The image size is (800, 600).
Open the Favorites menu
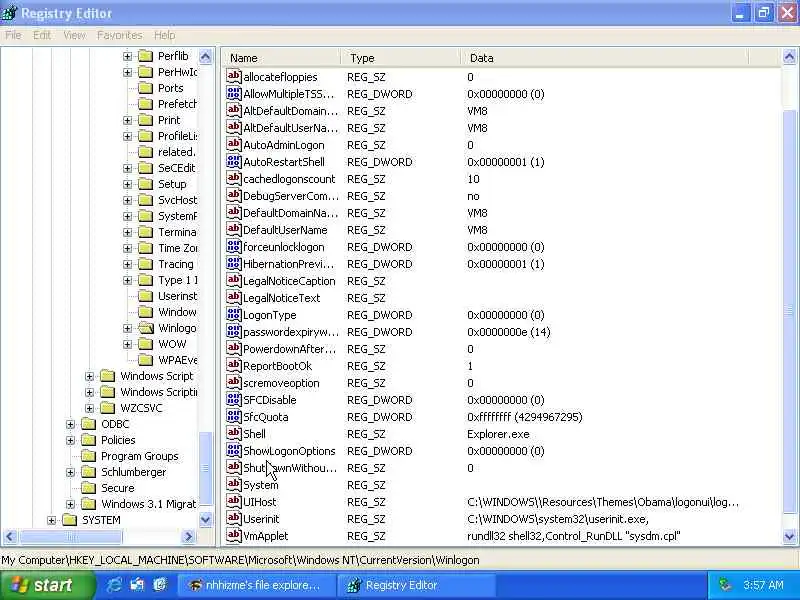[119, 35]
